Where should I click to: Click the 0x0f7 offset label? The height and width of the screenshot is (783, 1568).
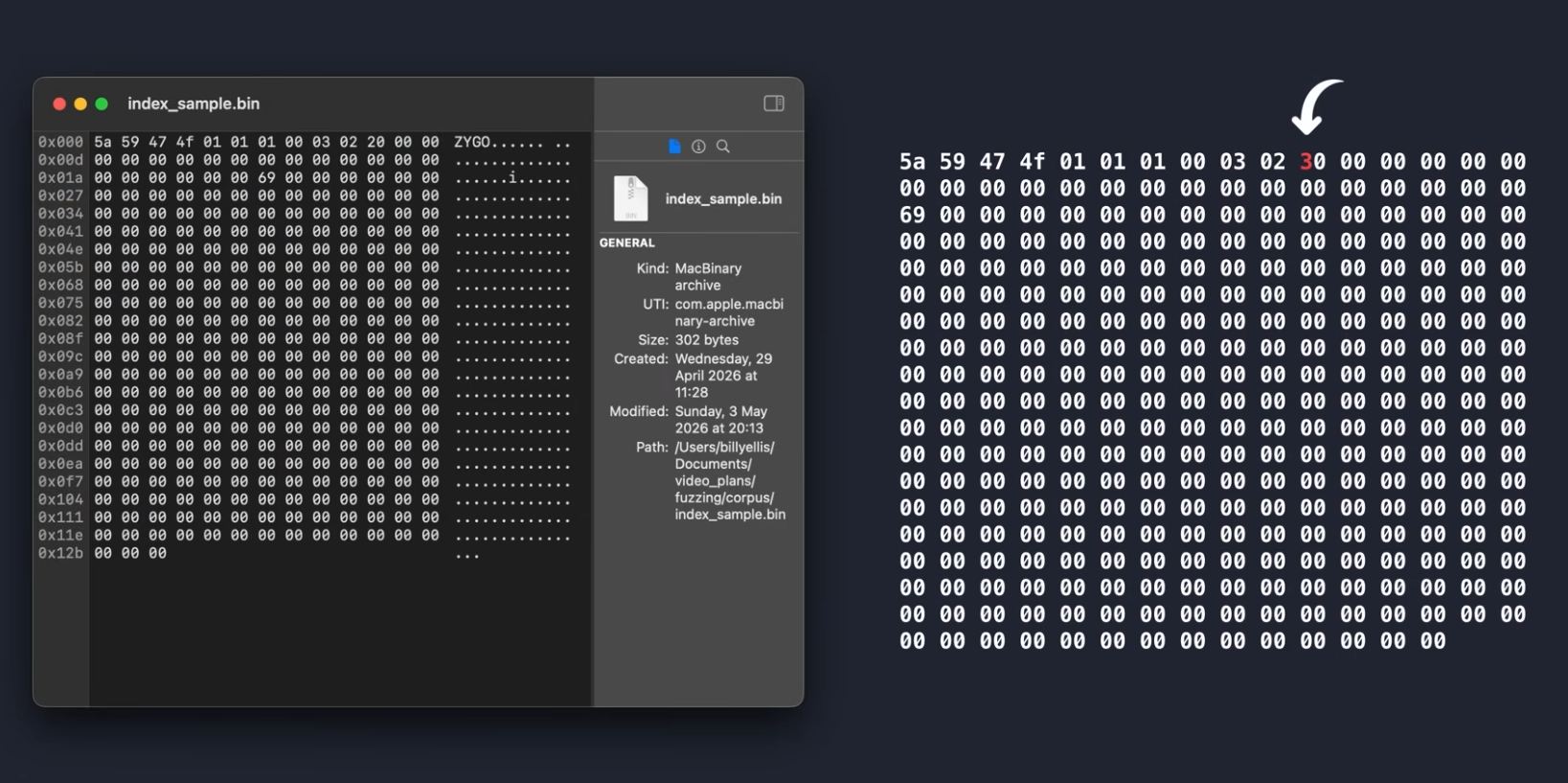tap(60, 481)
